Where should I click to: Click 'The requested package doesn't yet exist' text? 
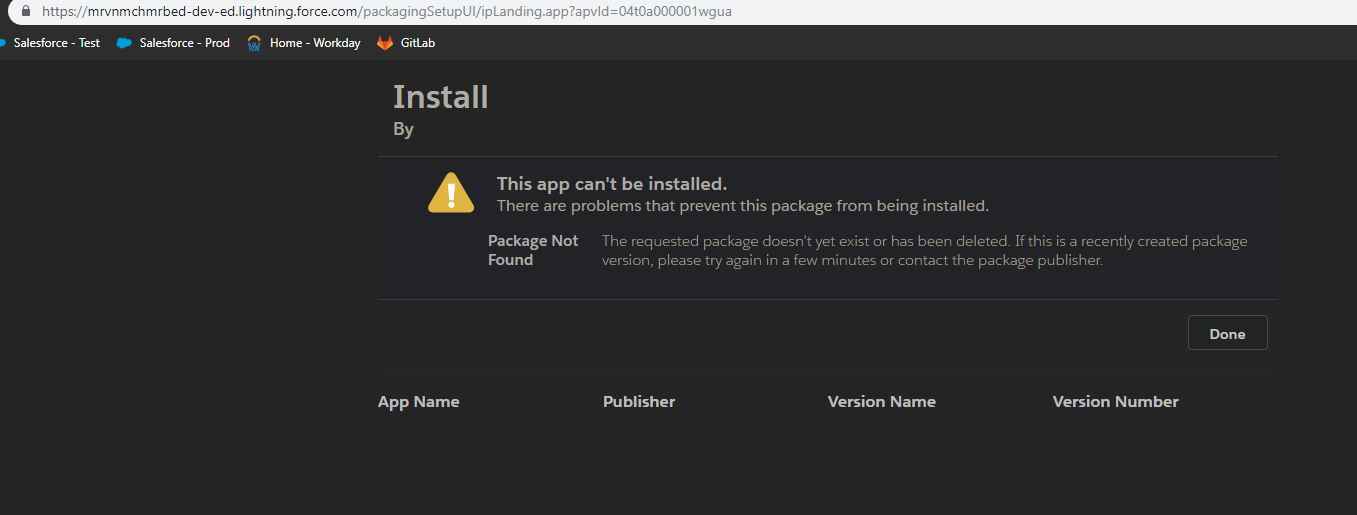pyautogui.click(x=924, y=250)
